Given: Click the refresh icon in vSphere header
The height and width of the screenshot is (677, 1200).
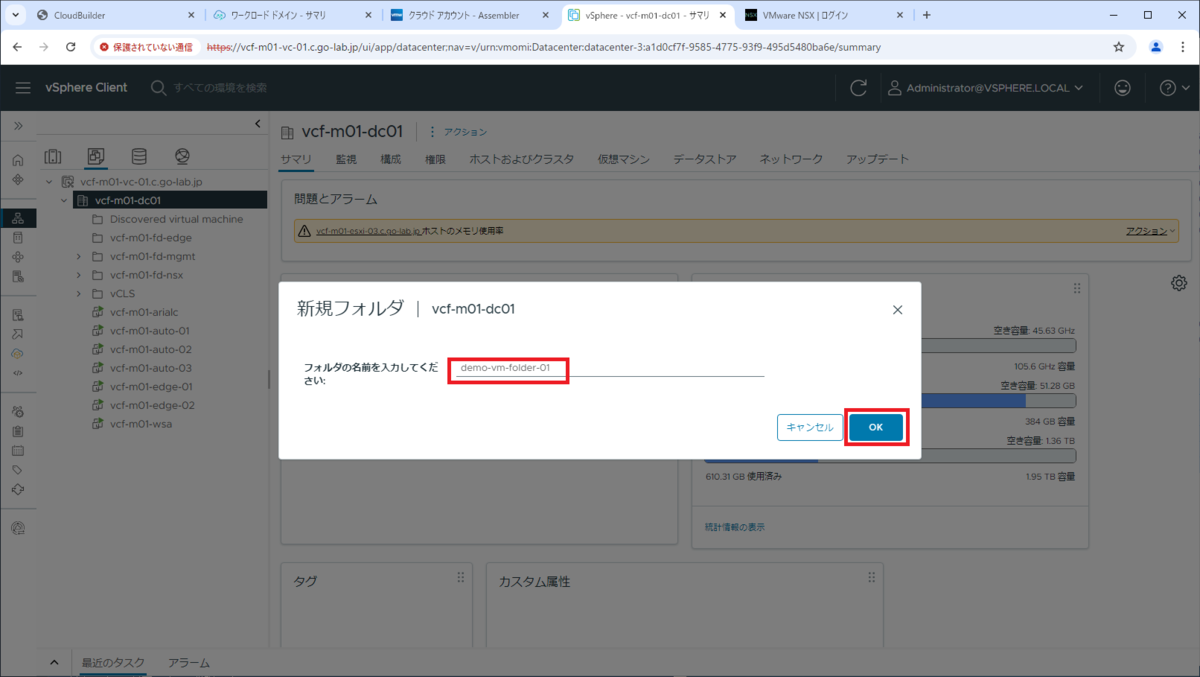Looking at the screenshot, I should coord(858,88).
